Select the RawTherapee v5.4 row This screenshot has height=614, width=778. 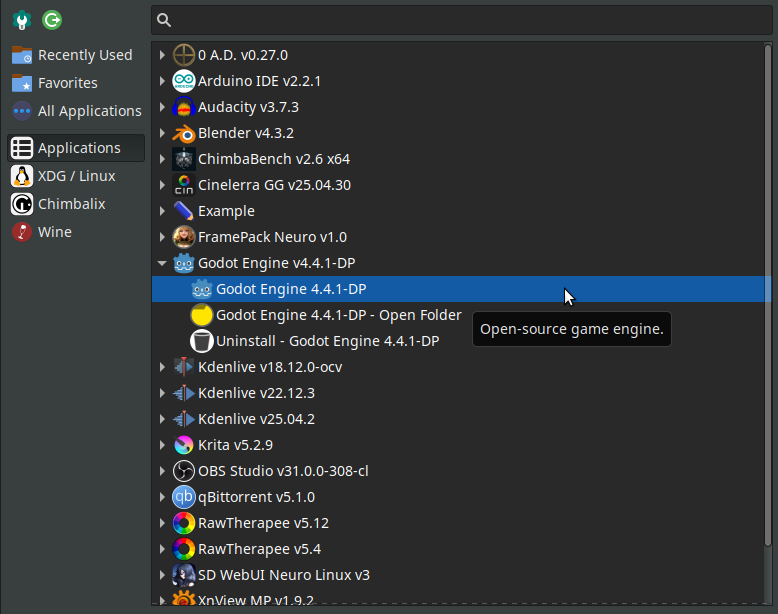(x=458, y=549)
